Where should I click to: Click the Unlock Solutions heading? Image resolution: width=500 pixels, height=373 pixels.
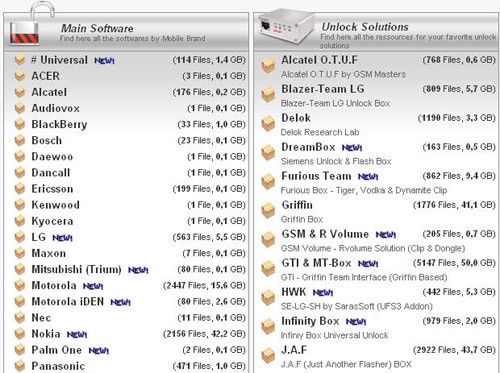[365, 27]
